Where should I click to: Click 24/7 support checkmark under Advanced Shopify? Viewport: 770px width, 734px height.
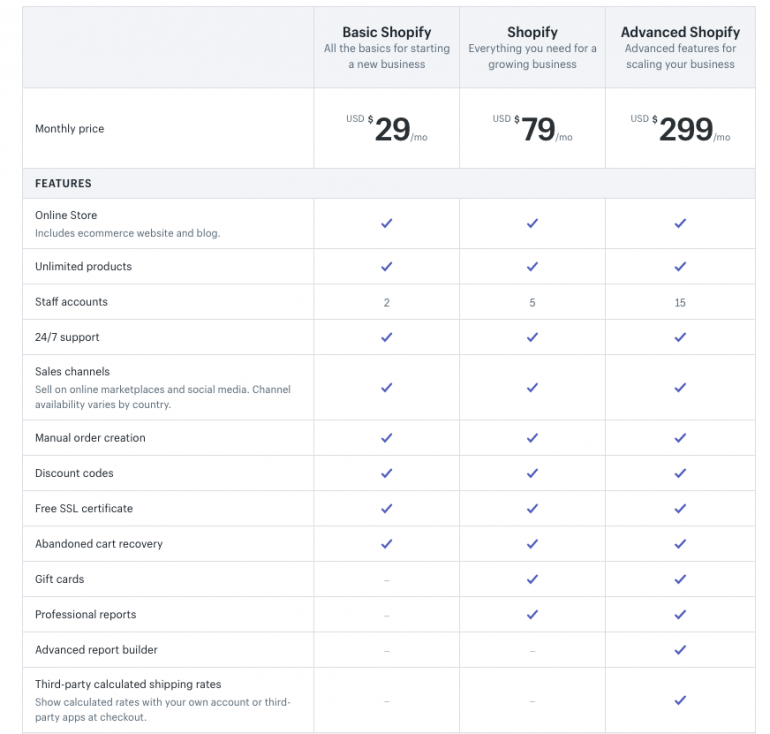click(680, 337)
